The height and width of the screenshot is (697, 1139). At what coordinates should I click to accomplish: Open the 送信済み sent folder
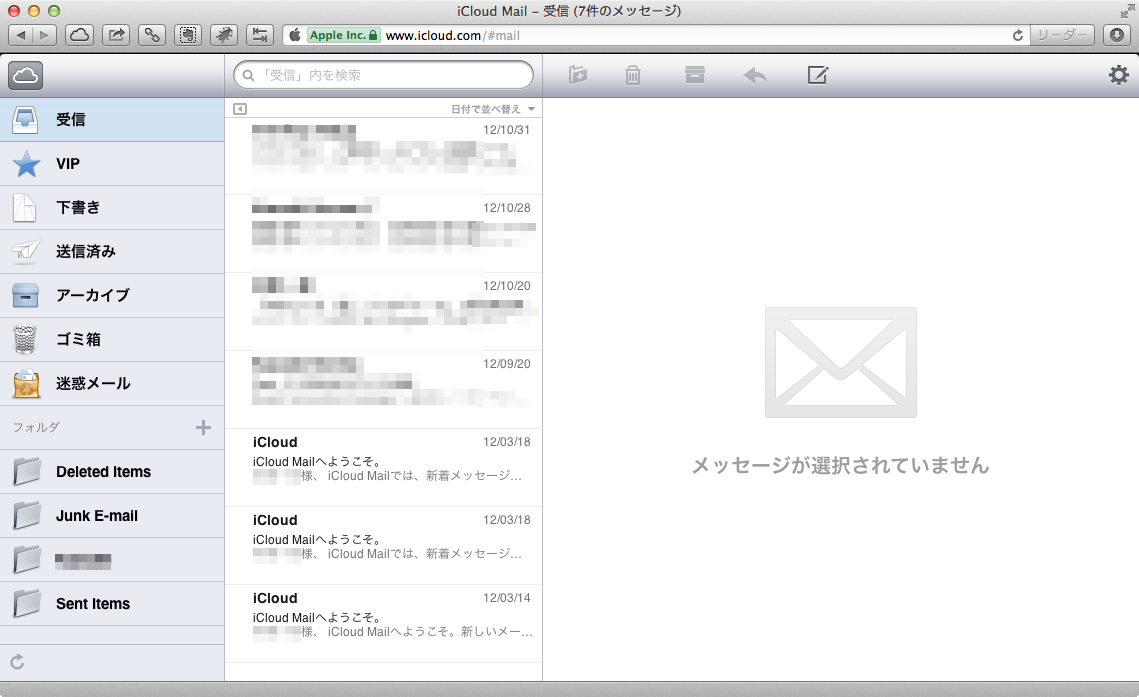tap(112, 252)
